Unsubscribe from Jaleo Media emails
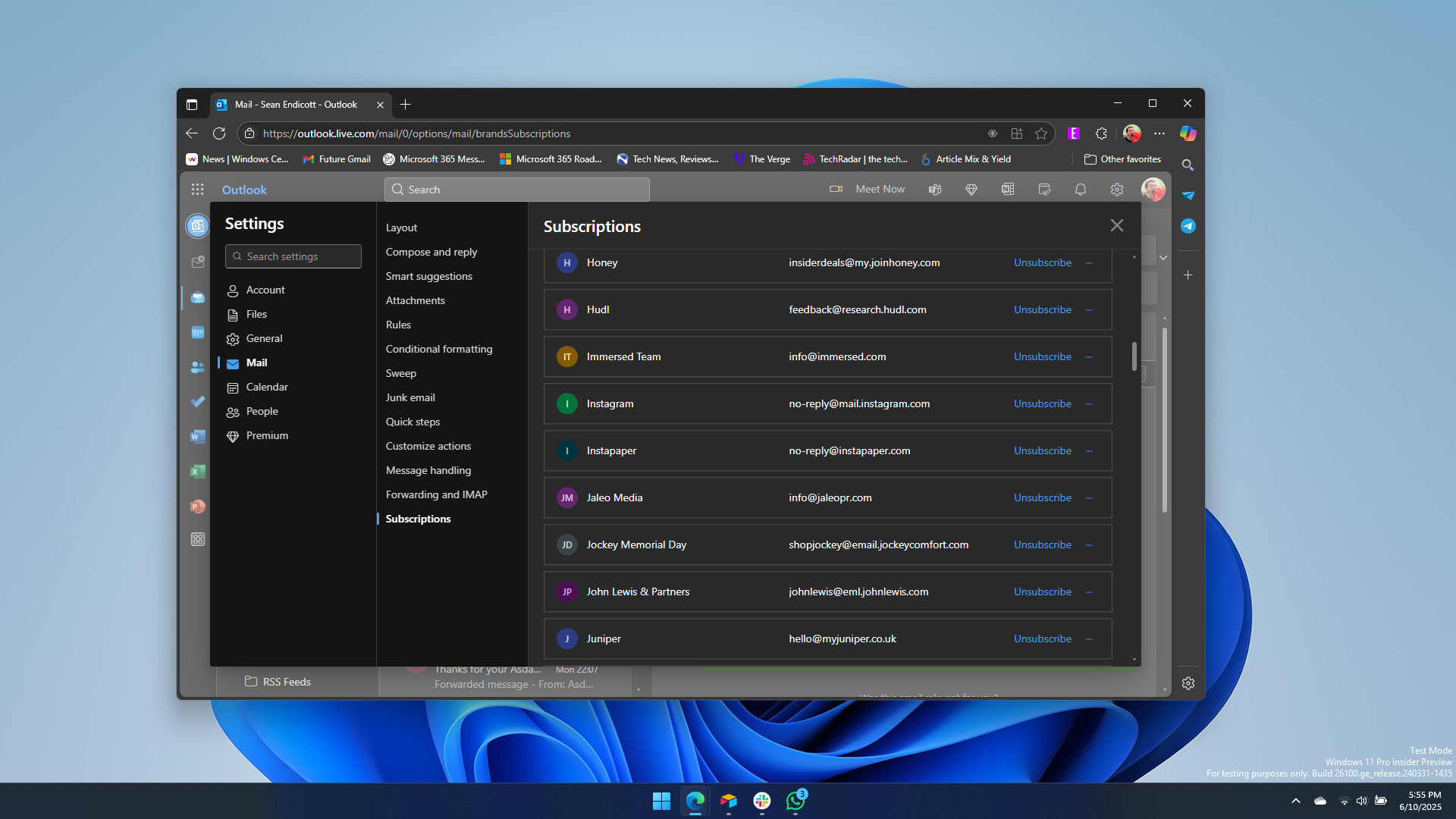The image size is (1456, 819). click(1043, 497)
